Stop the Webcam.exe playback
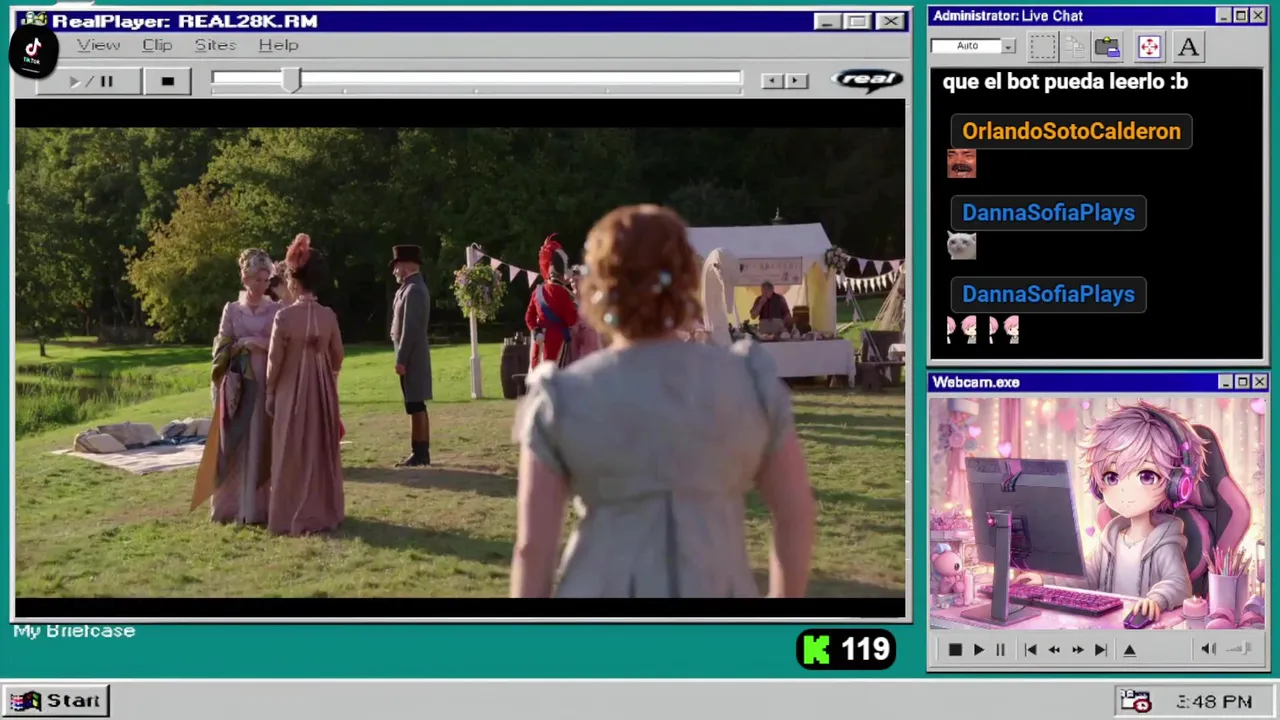Viewport: 1280px width, 720px height. 954,650
